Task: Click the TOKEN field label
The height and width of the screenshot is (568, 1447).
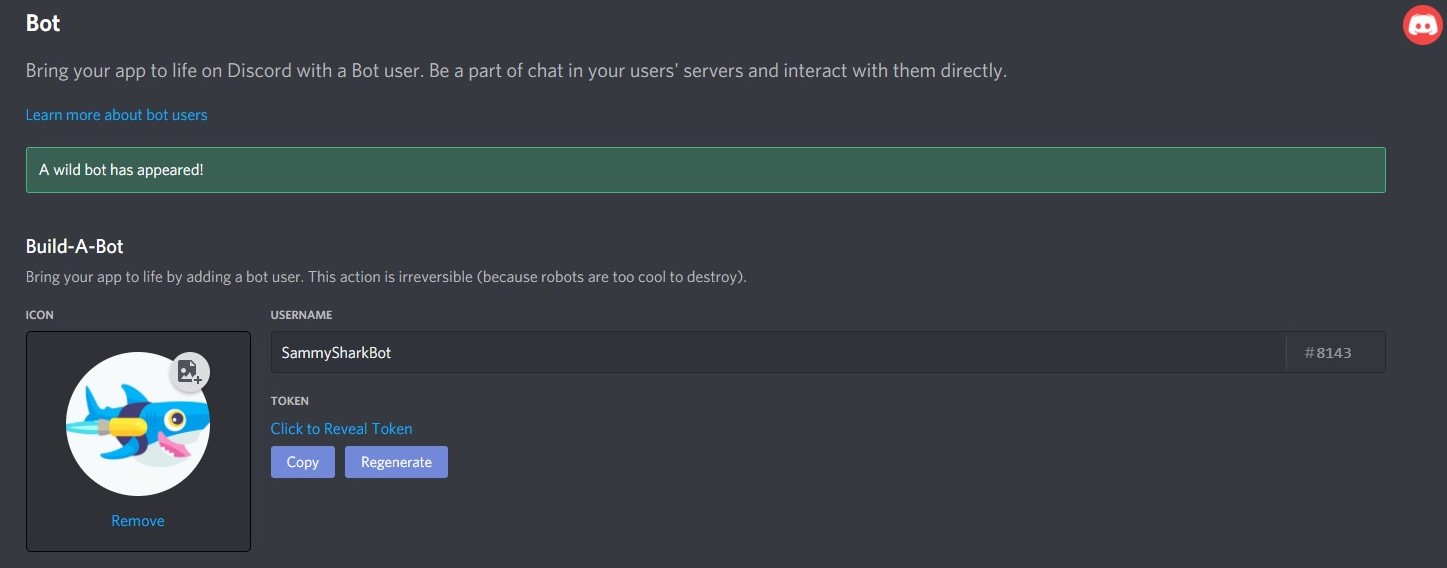Action: tap(289, 401)
